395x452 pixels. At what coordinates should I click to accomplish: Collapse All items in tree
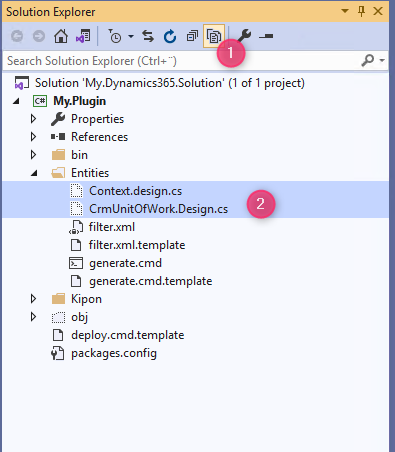point(192,36)
